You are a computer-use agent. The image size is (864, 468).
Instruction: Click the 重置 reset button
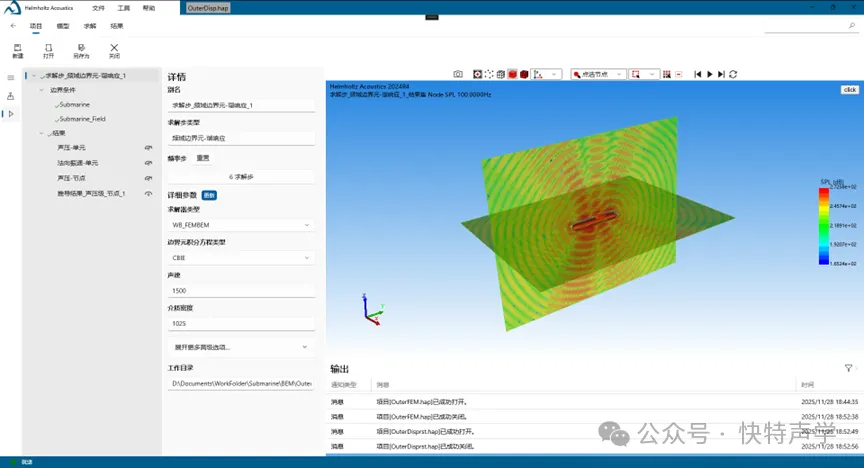(203, 157)
